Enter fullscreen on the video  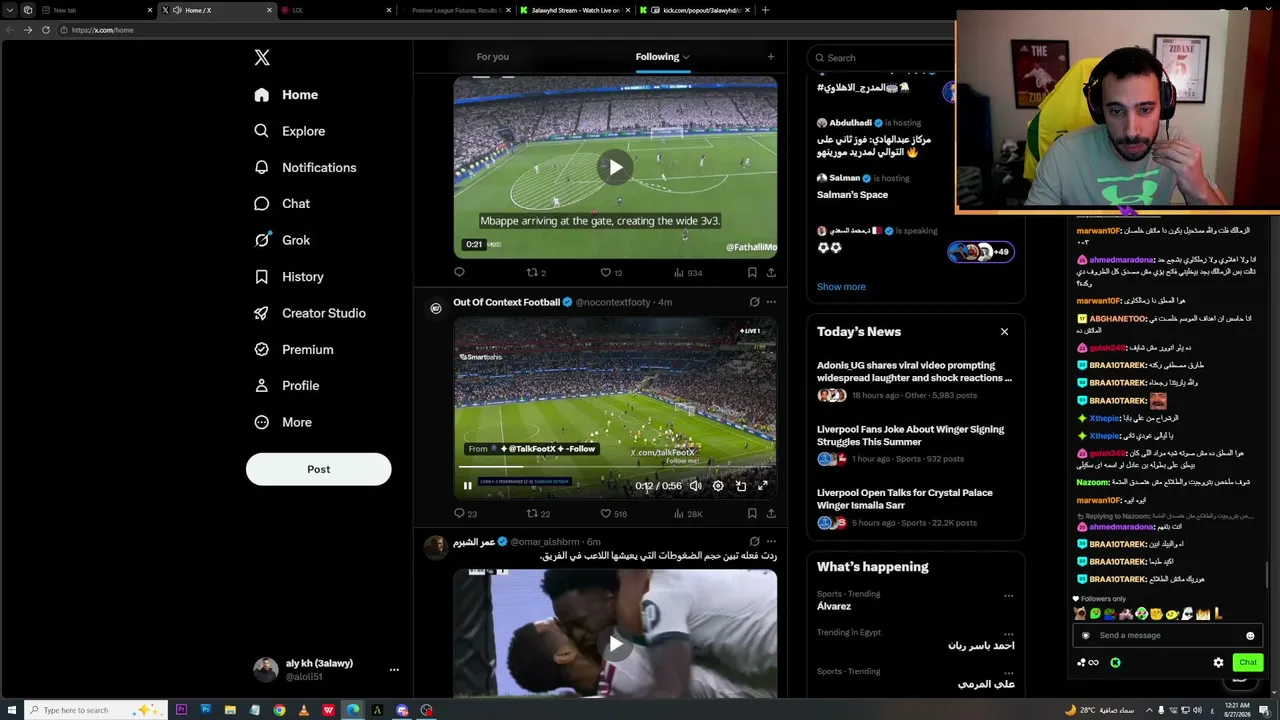tap(762, 486)
